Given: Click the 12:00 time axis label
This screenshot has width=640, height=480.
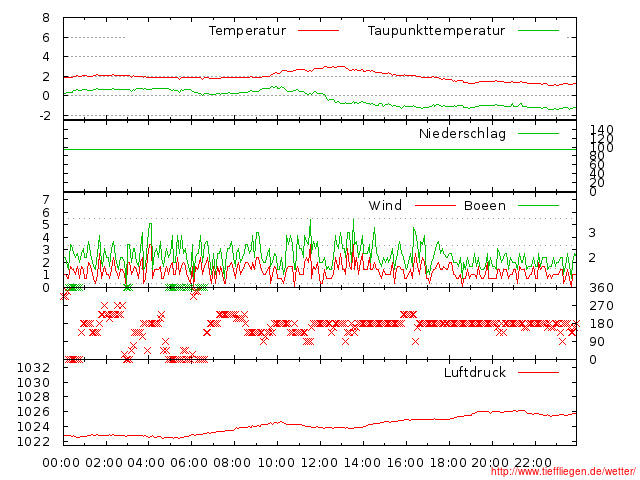Looking at the screenshot, I should tap(320, 462).
